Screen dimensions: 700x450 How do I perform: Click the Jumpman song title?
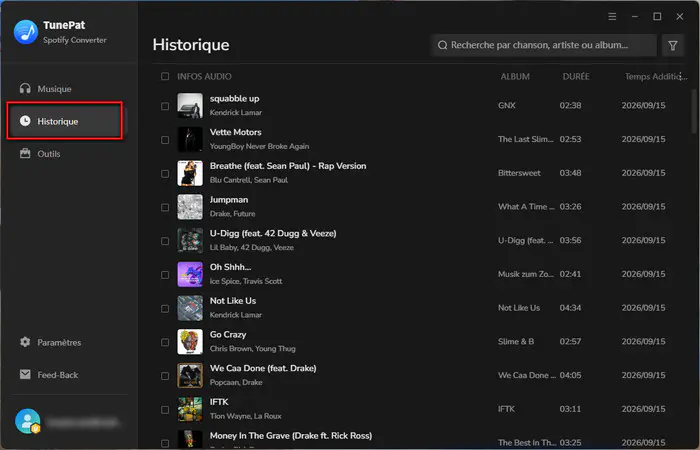(229, 200)
